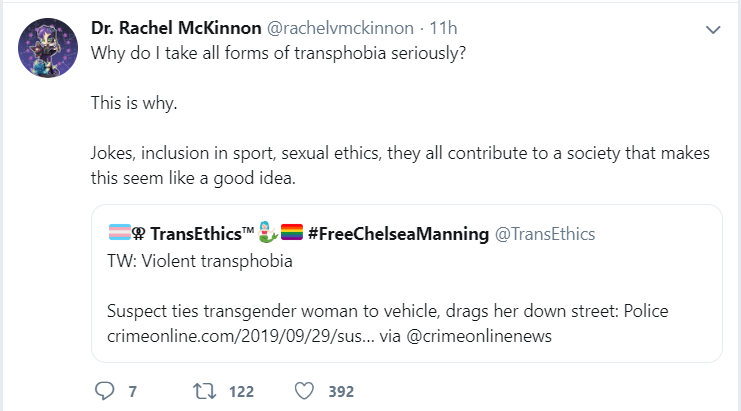Click the 11h timestamp

tap(443, 28)
